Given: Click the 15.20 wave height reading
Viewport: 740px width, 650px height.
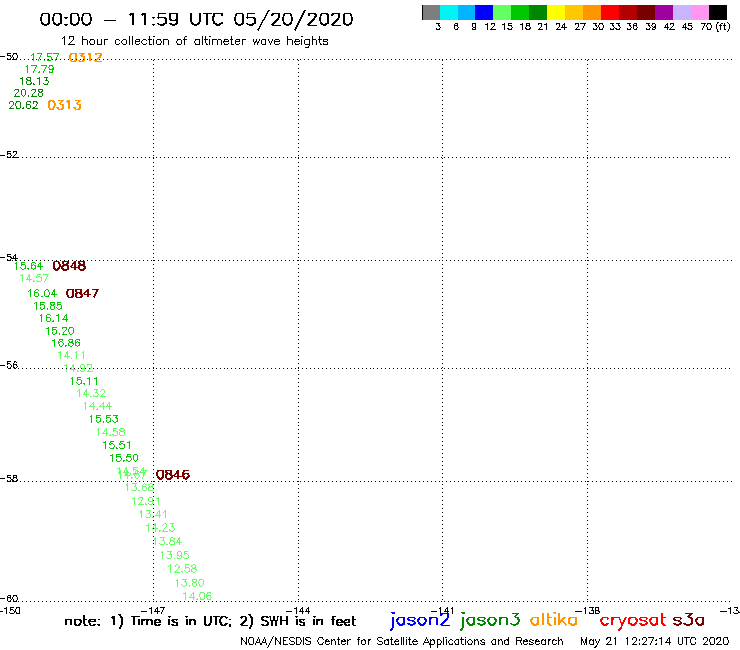Looking at the screenshot, I should tap(60, 331).
